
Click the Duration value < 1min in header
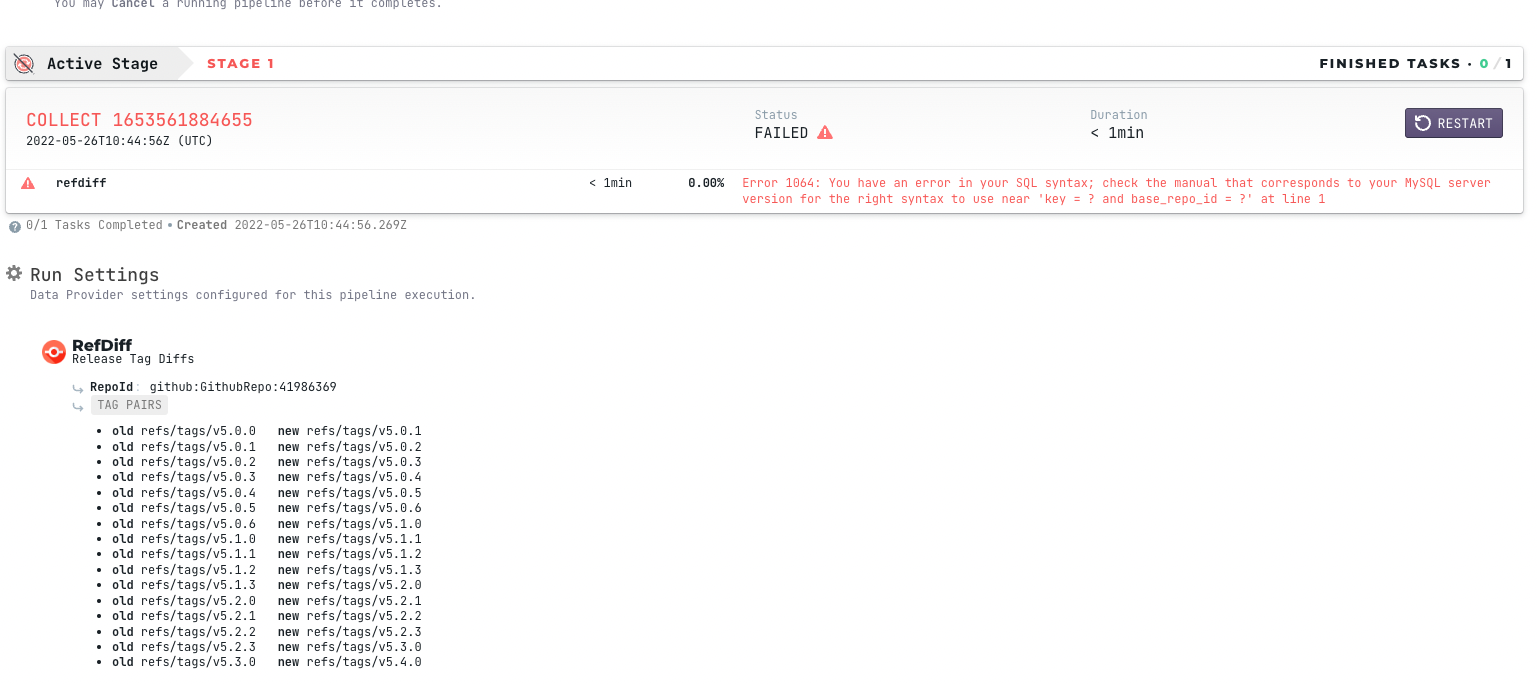tap(1117, 133)
